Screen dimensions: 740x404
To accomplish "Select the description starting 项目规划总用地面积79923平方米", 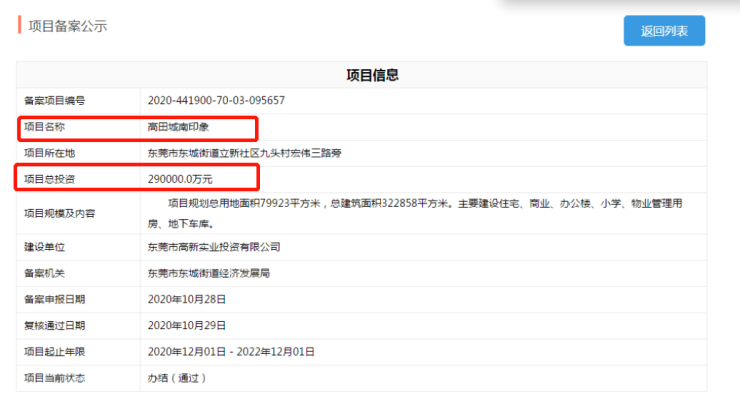I will pos(415,213).
